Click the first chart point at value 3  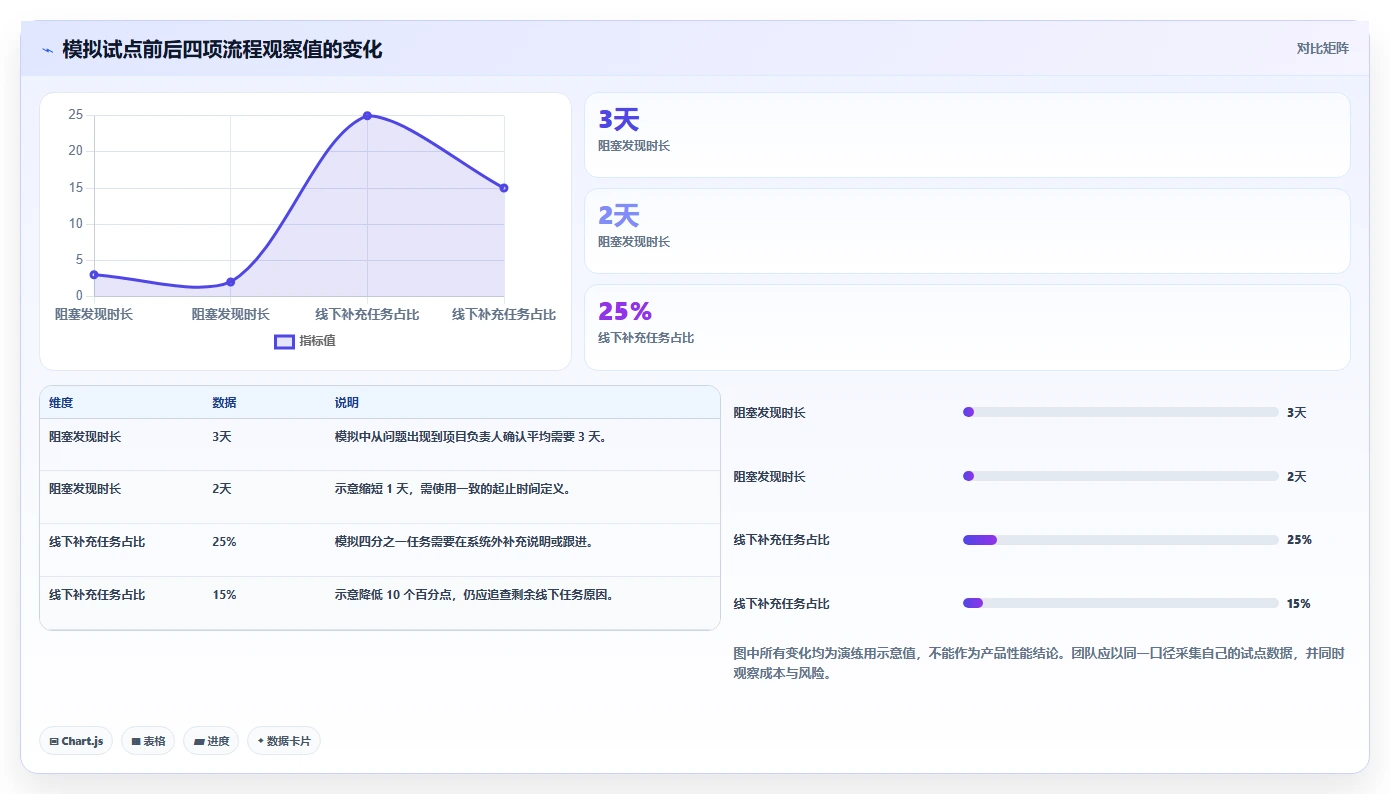94,274
